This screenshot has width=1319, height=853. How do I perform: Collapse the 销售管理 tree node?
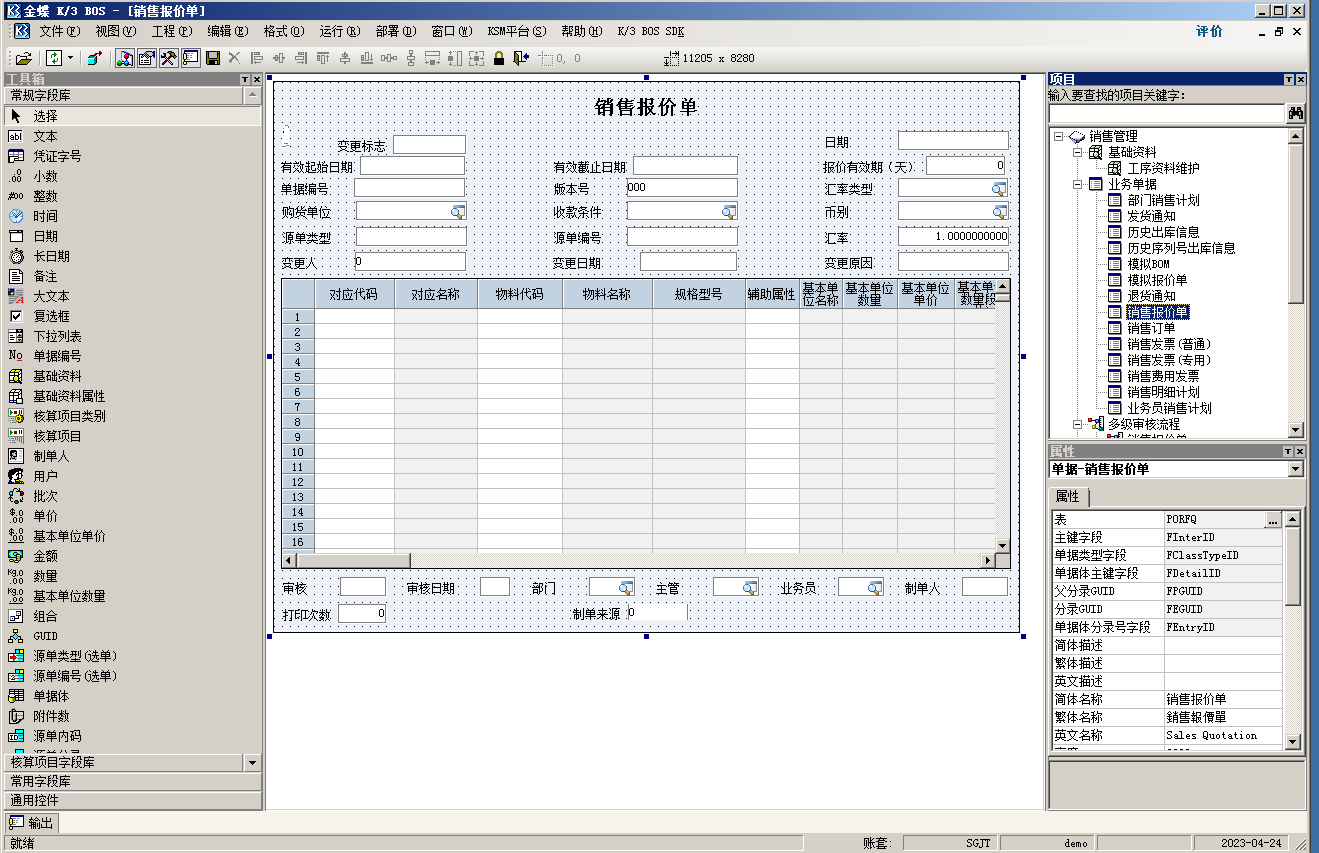(x=1059, y=136)
